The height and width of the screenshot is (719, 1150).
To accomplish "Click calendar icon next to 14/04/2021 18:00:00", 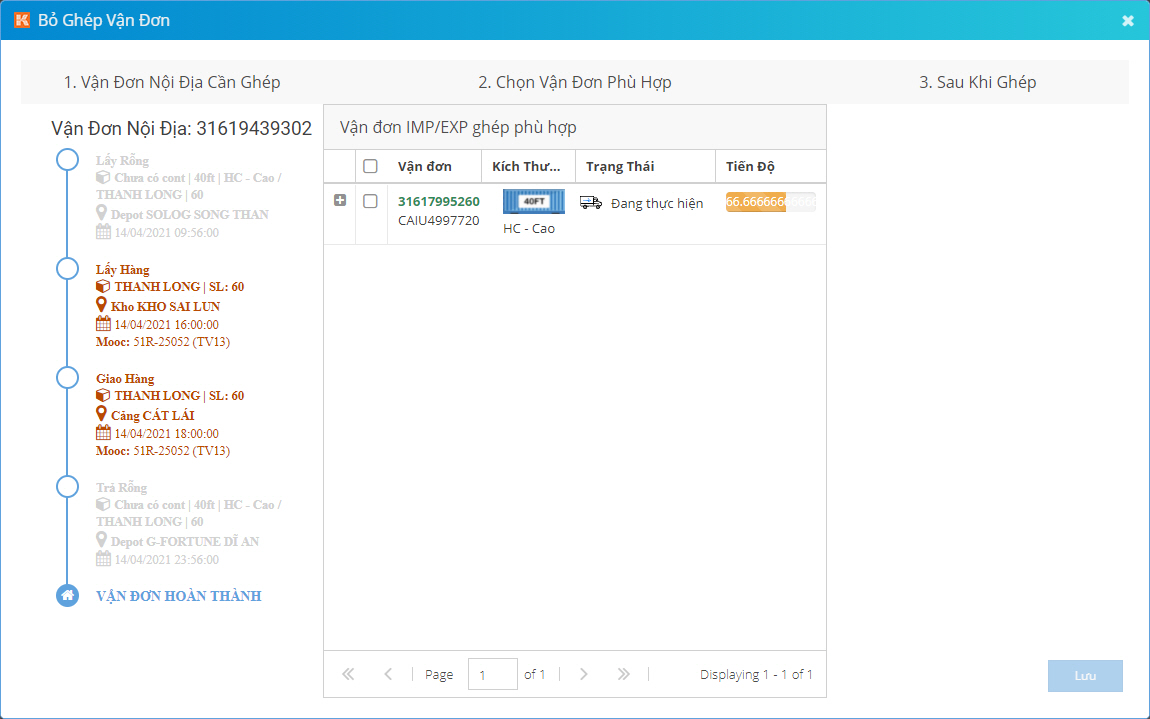I will [x=103, y=433].
